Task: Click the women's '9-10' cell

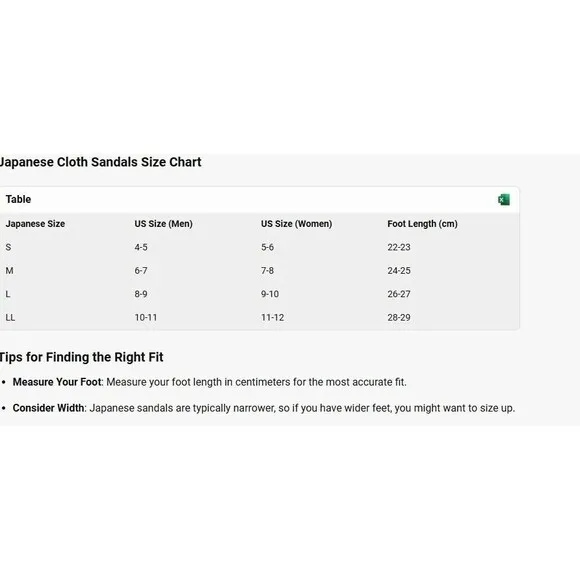Action: (x=270, y=294)
